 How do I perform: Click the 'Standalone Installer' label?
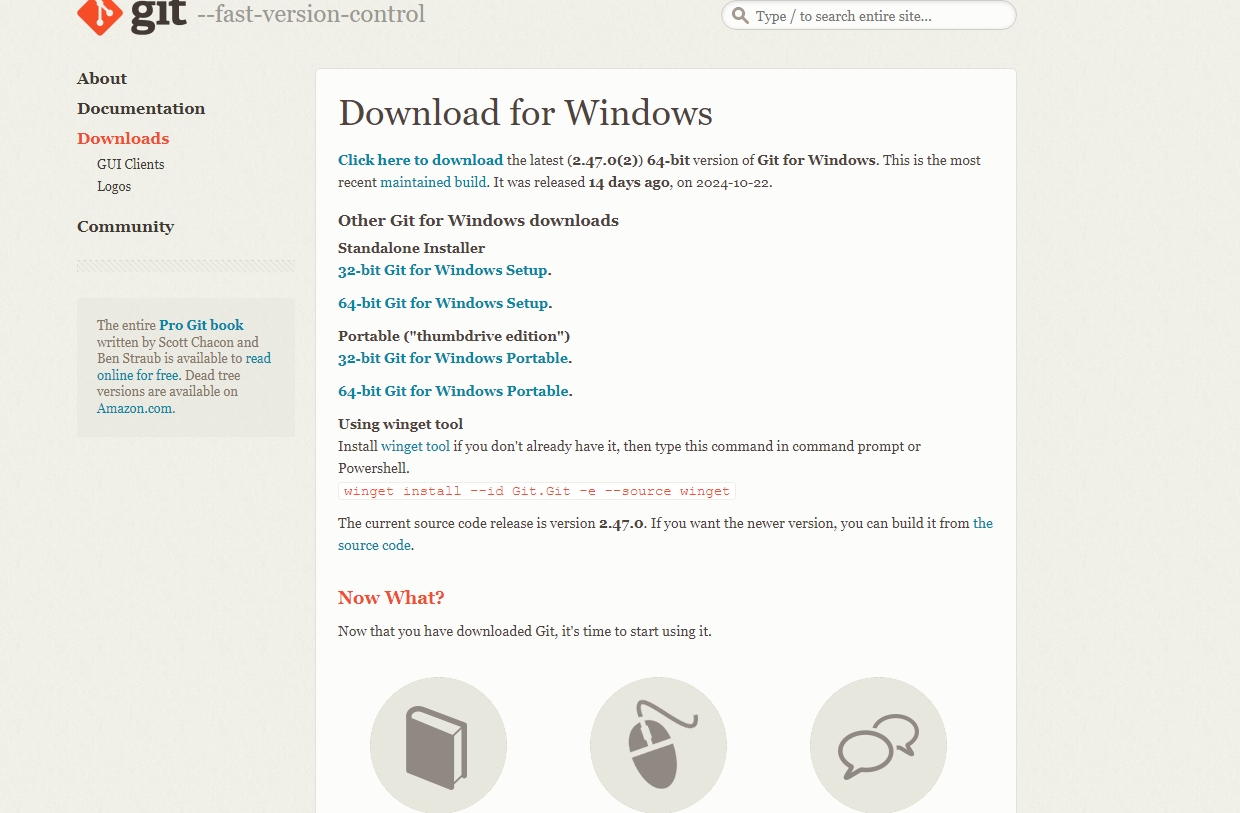411,248
